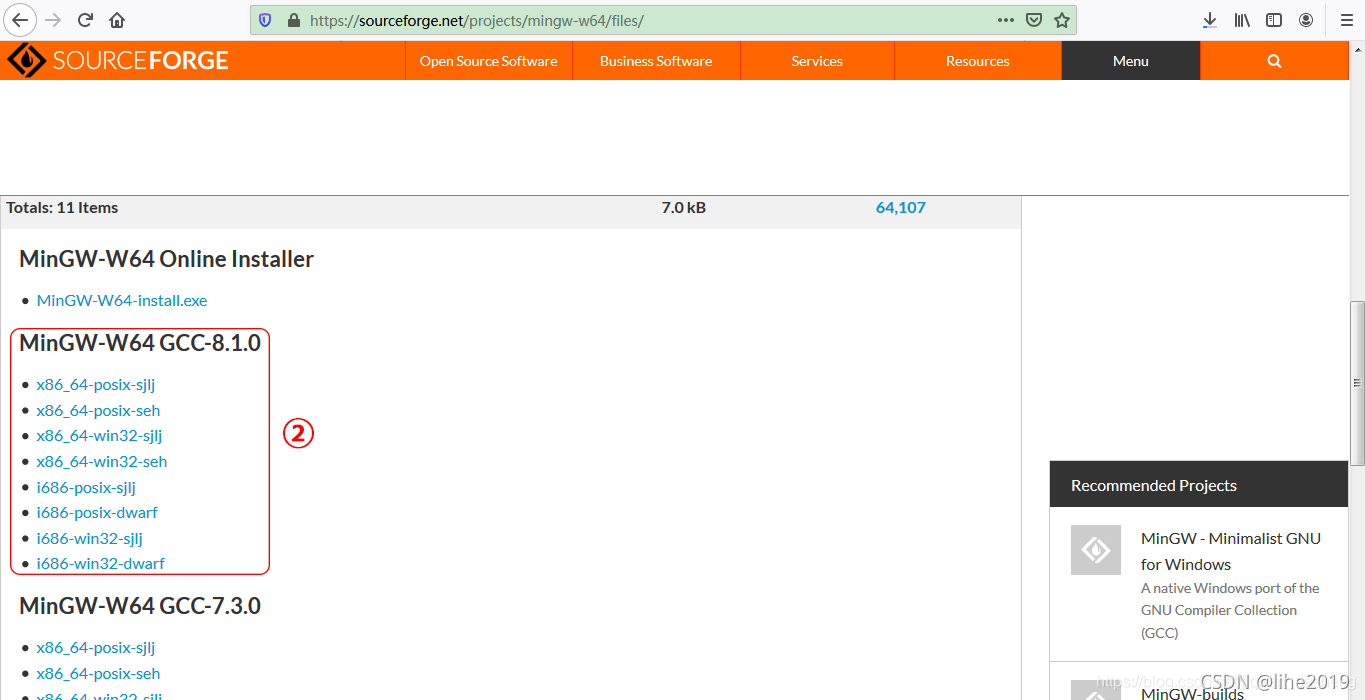
Task: Show site security padlock info
Action: [x=293, y=20]
